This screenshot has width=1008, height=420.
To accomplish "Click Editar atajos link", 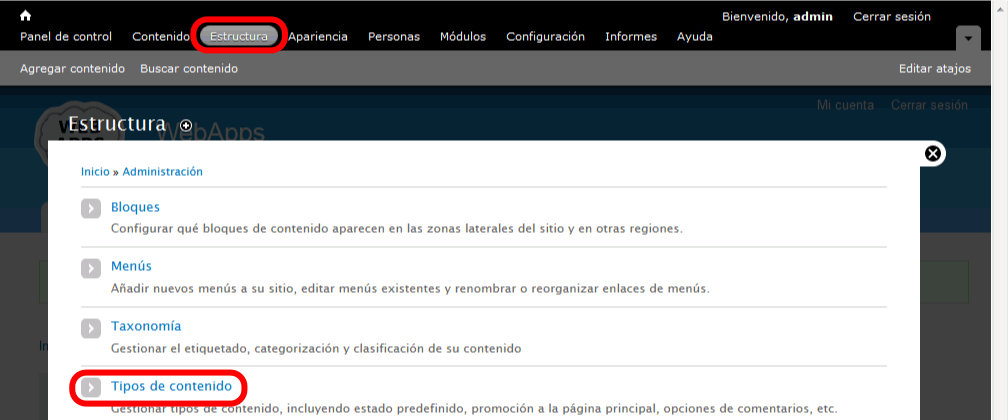I will click(935, 68).
